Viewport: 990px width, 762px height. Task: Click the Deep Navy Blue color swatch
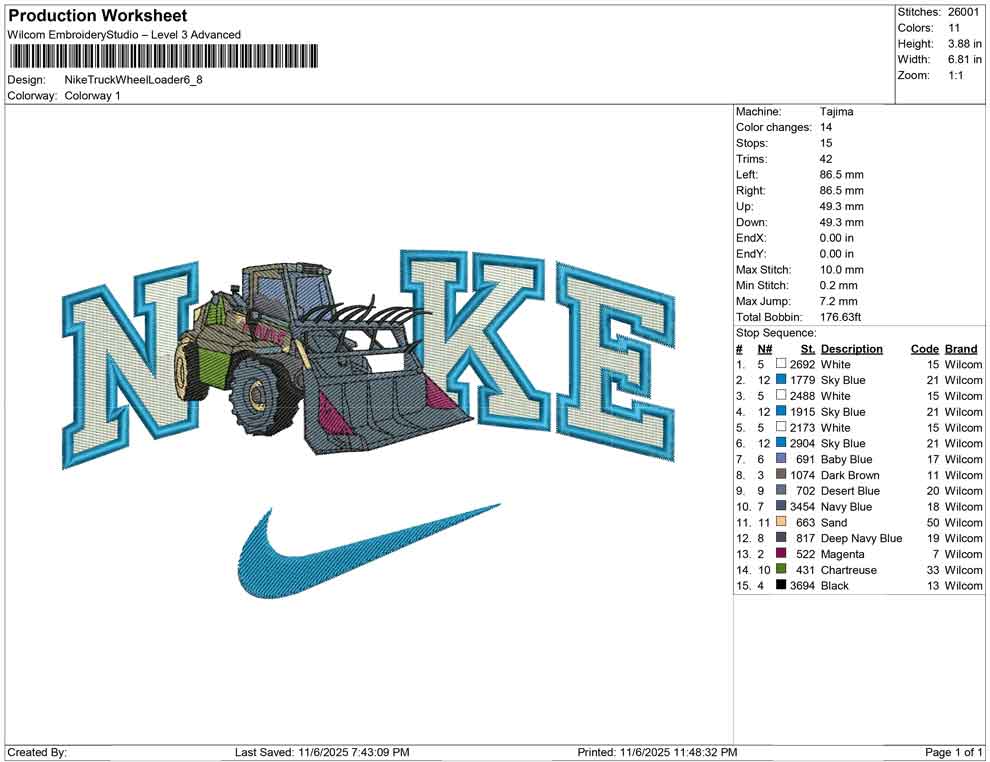pos(780,538)
